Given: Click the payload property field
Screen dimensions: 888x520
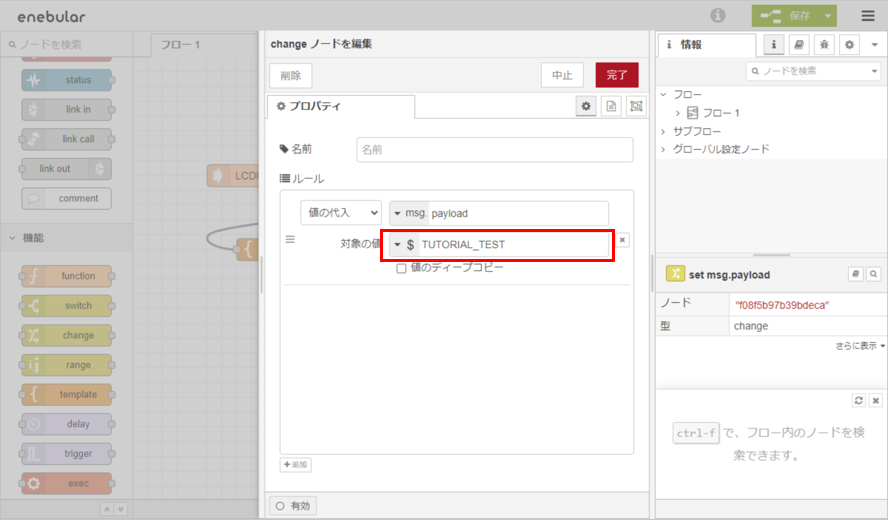Looking at the screenshot, I should pyautogui.click(x=518, y=213).
